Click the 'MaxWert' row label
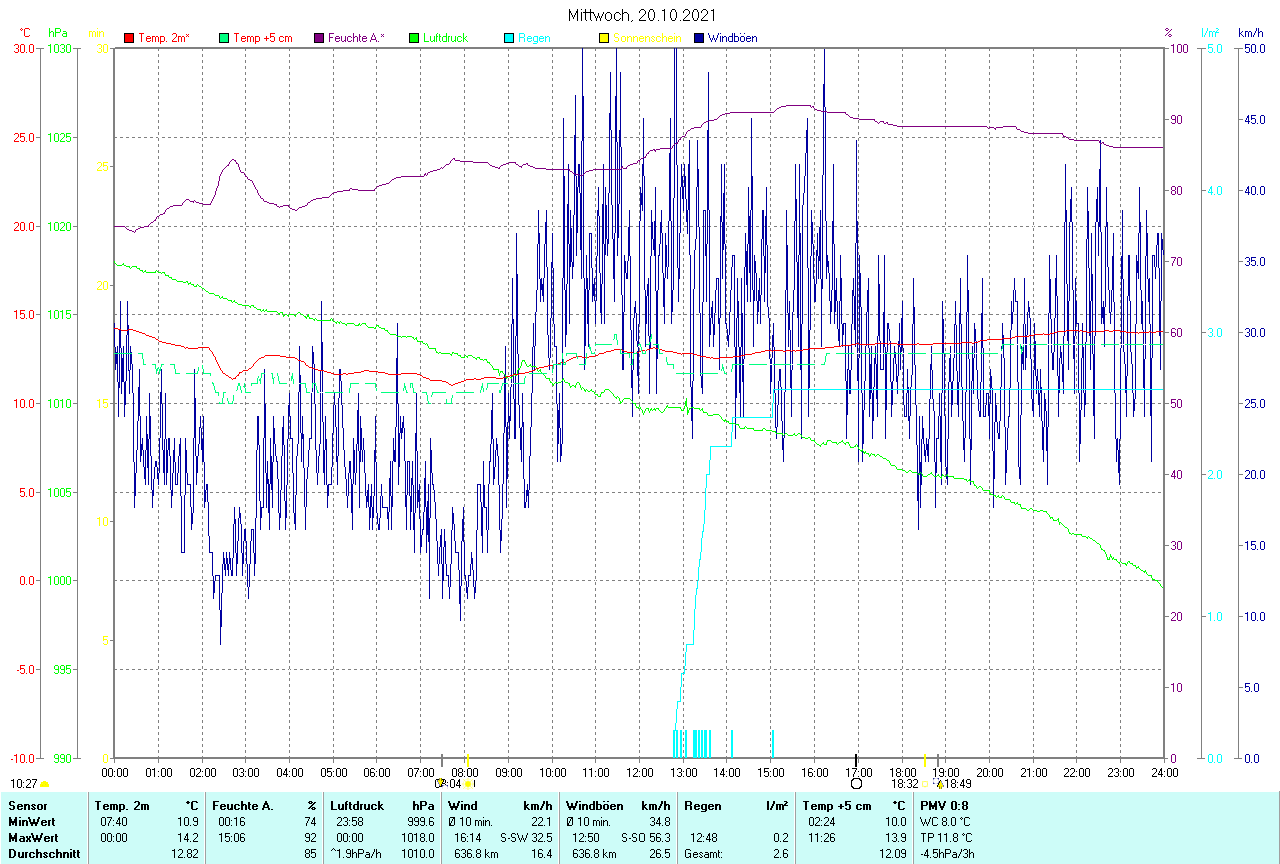The image size is (1280, 864). 31,837
